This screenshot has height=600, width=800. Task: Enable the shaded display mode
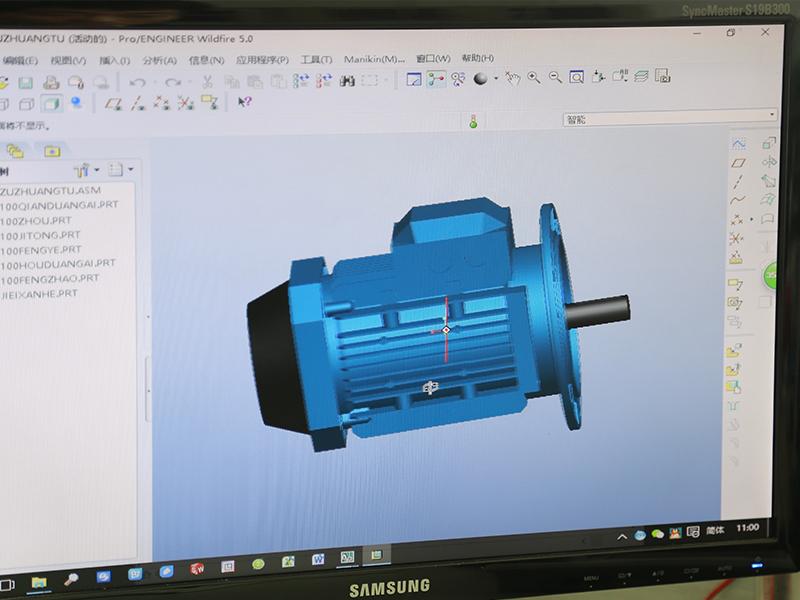(x=50, y=103)
